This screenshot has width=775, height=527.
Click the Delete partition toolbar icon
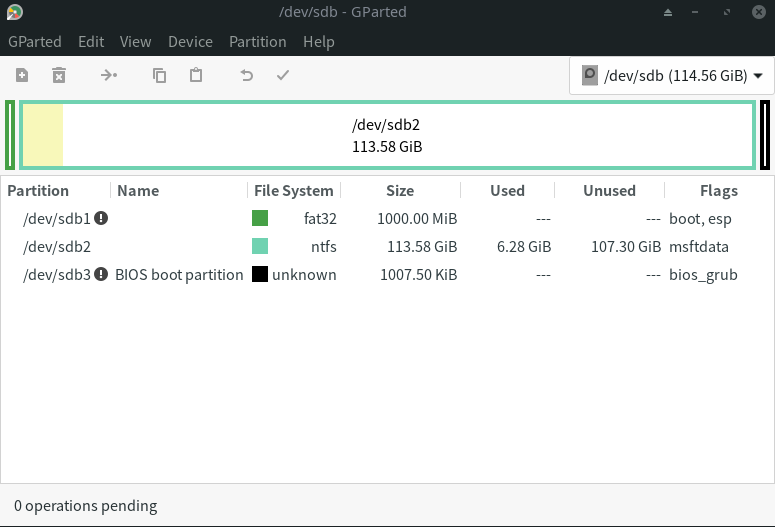click(x=59, y=75)
